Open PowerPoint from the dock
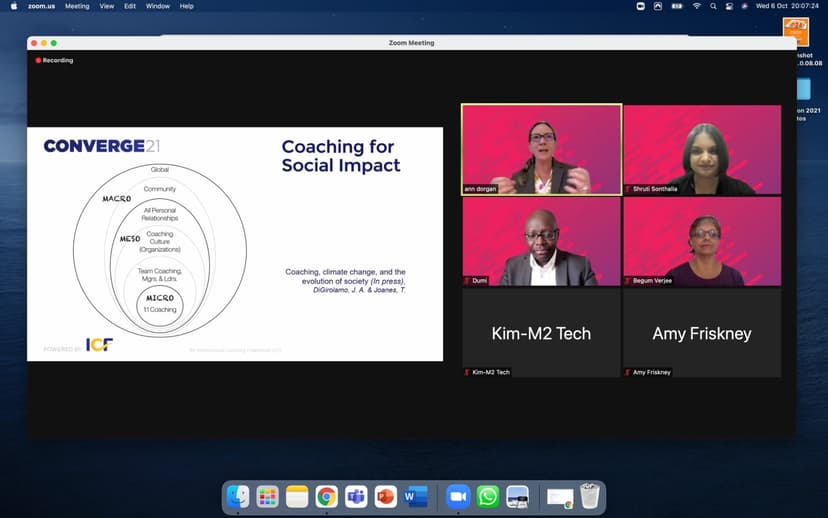Image resolution: width=828 pixels, height=518 pixels. (x=386, y=497)
